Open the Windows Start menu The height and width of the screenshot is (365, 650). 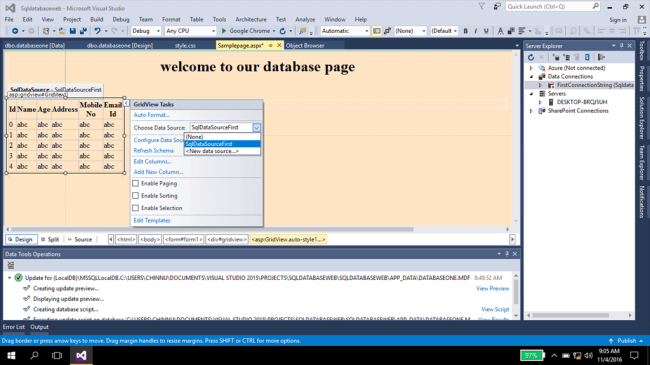[12, 355]
